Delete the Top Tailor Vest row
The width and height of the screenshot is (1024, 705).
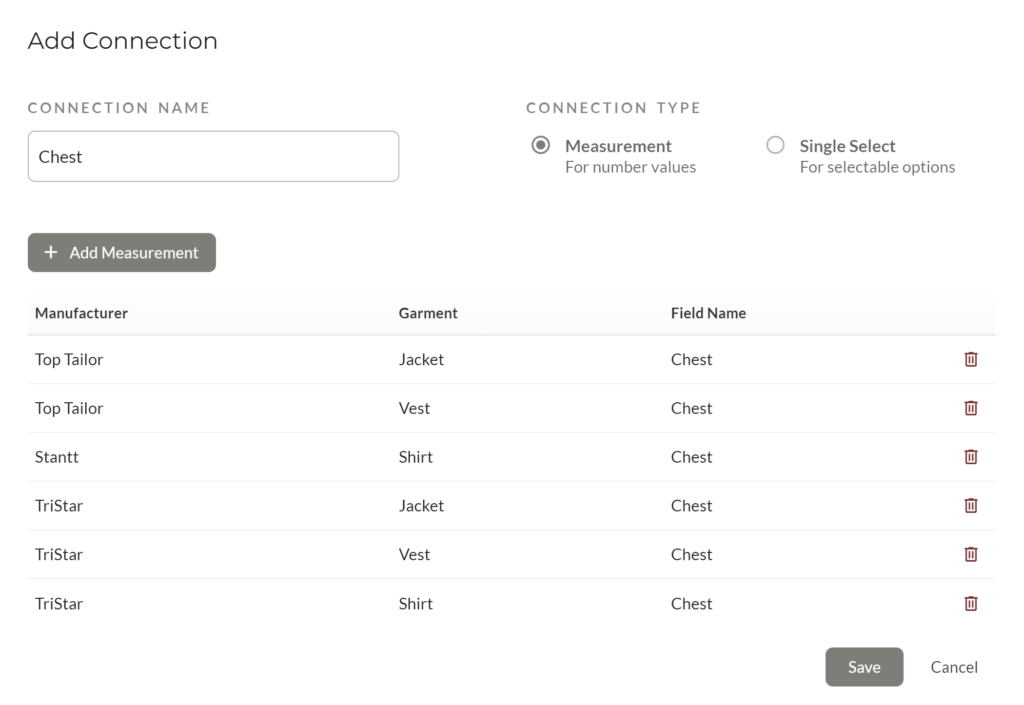tap(970, 408)
